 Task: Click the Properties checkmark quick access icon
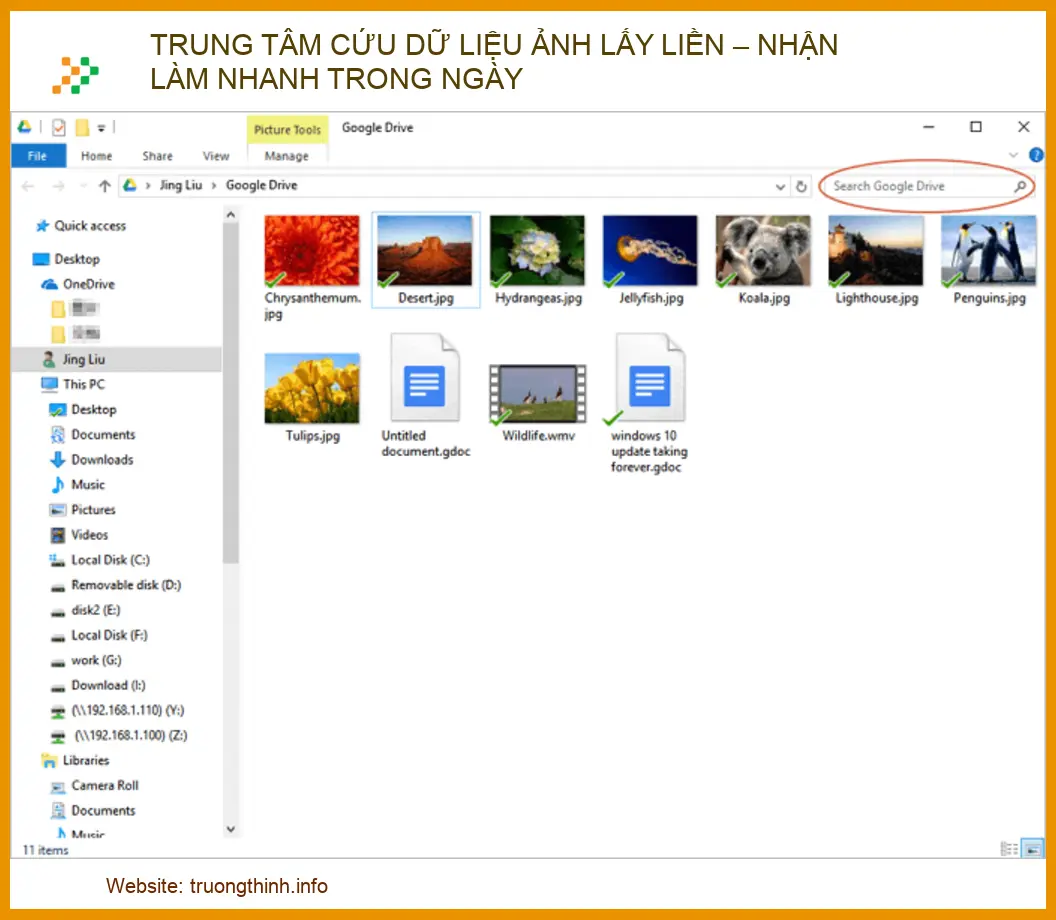point(59,127)
